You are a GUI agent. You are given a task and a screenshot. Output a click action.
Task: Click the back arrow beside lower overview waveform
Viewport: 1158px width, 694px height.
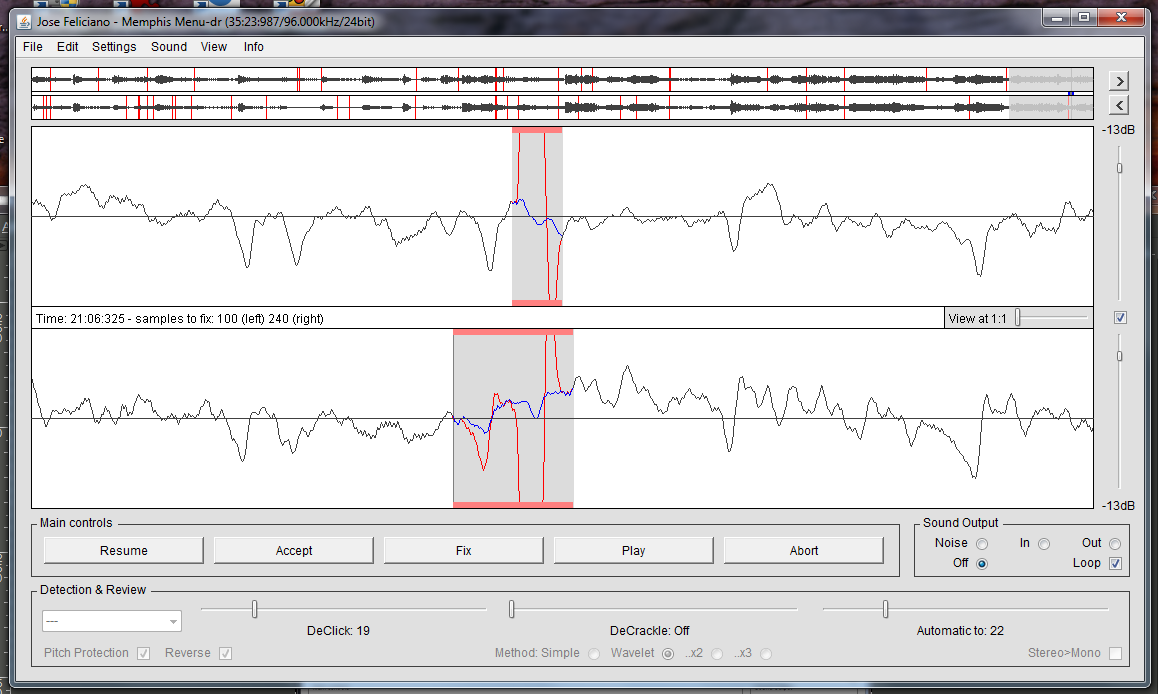click(x=1120, y=106)
